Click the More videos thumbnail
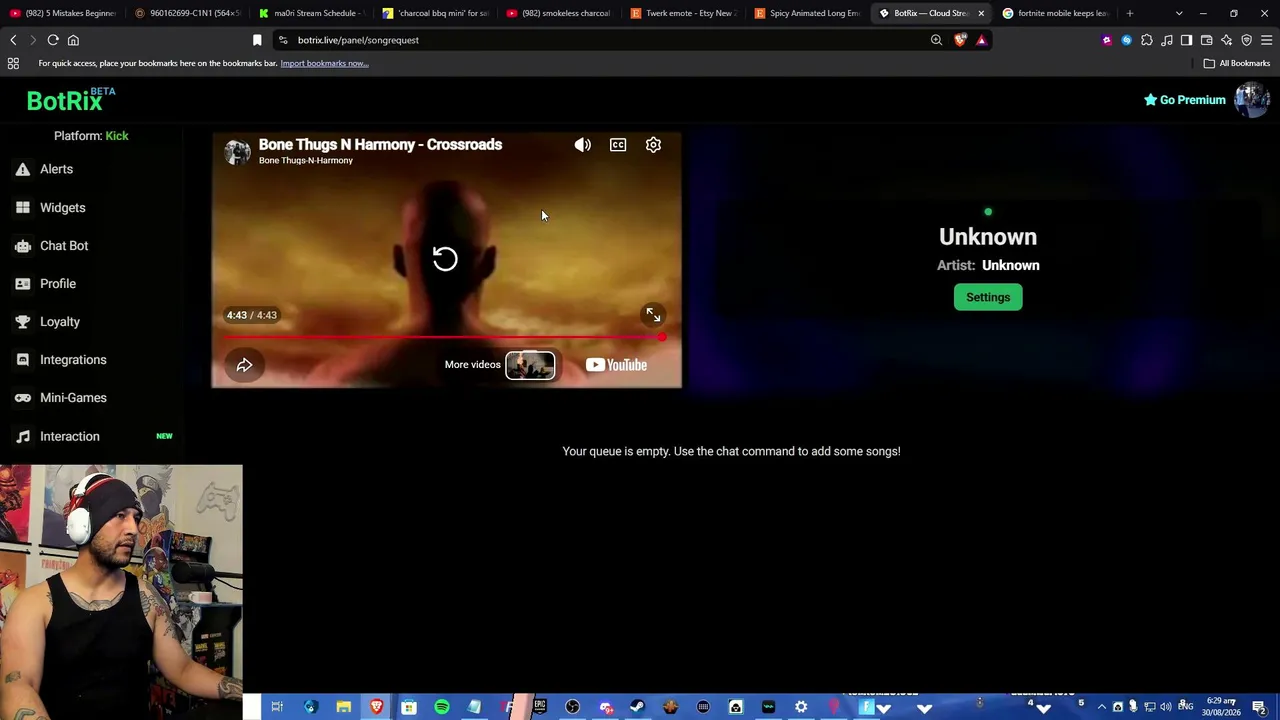Image resolution: width=1280 pixels, height=720 pixels. [530, 365]
